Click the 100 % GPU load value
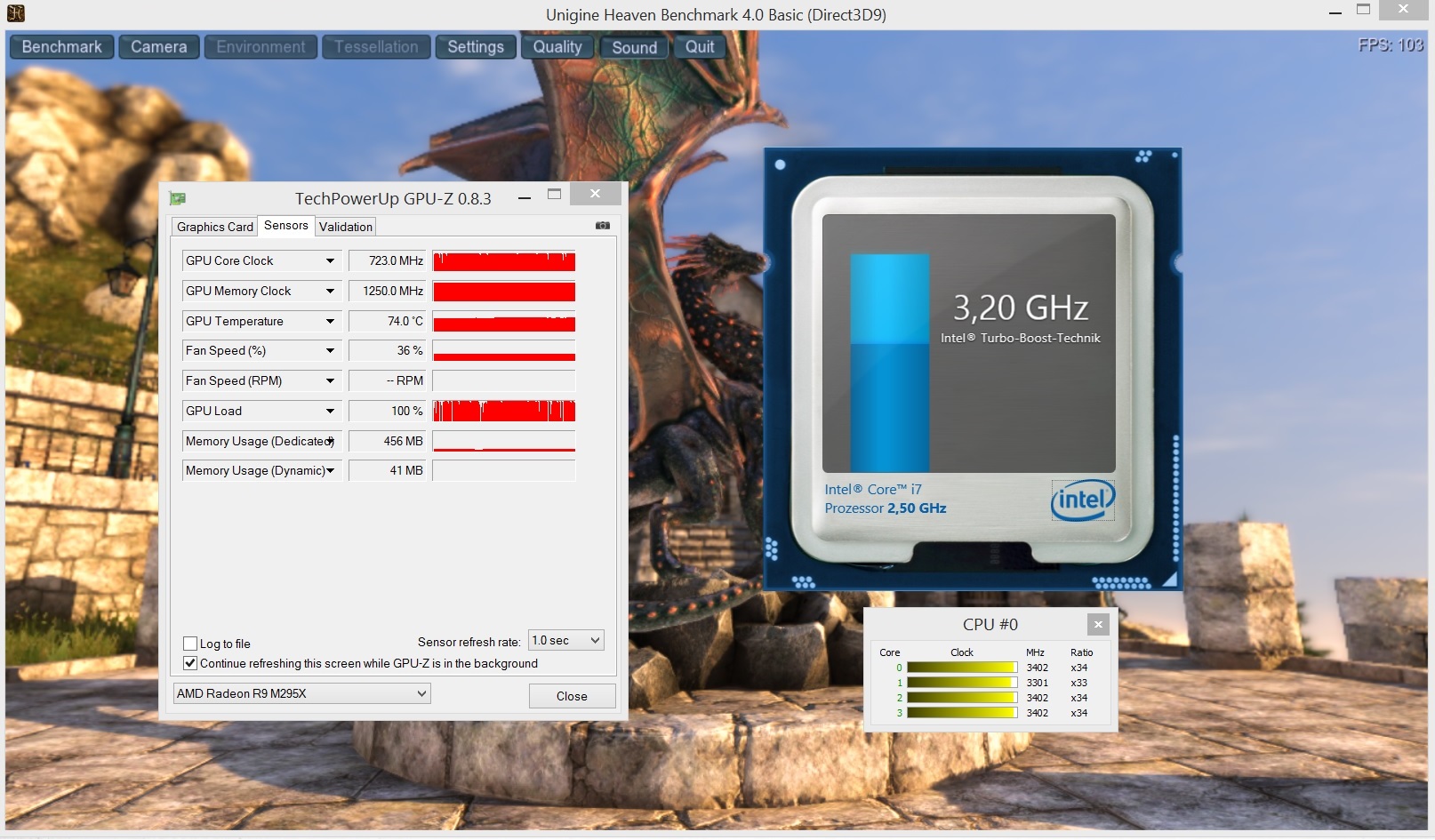Viewport: 1435px width, 840px height. click(387, 411)
